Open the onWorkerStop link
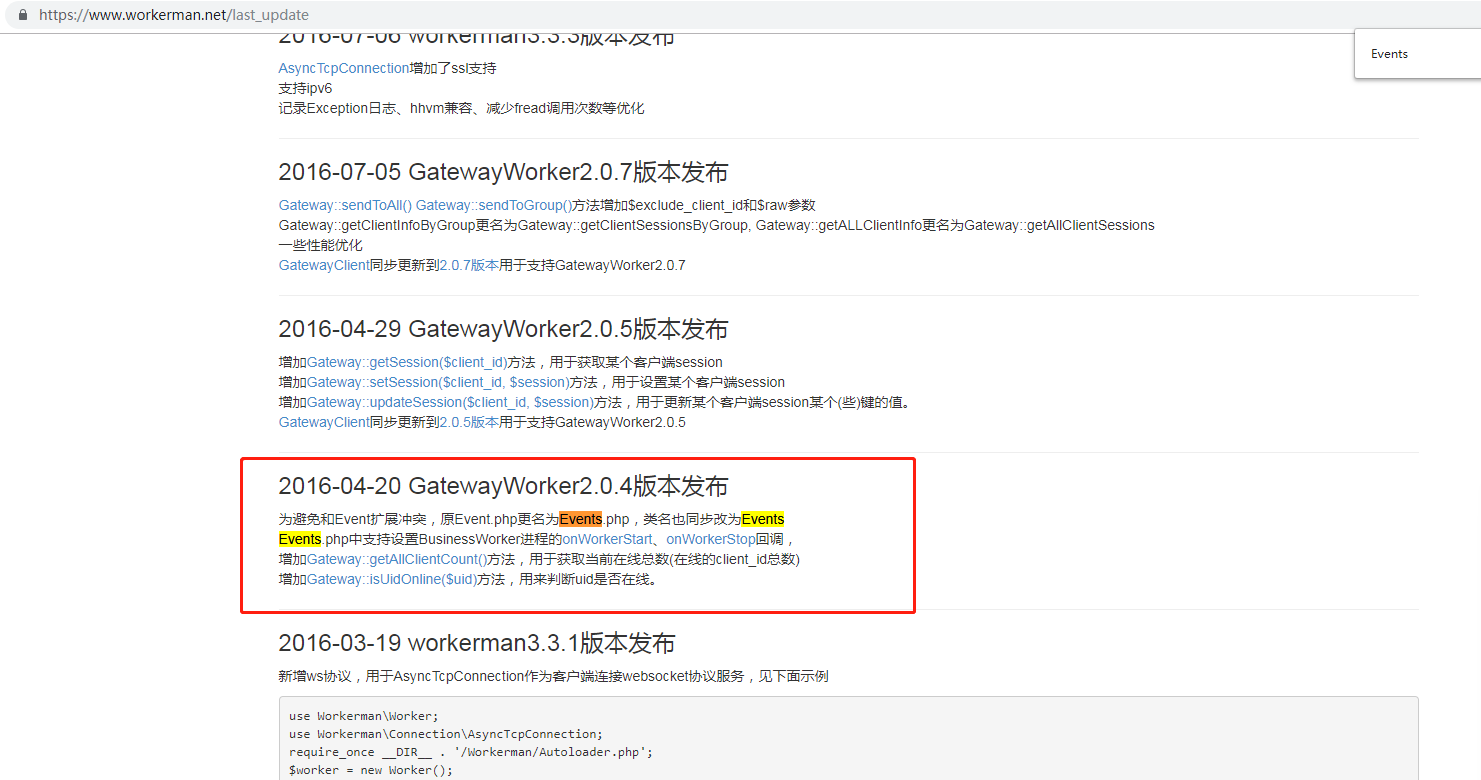This screenshot has width=1481, height=780. tap(711, 539)
